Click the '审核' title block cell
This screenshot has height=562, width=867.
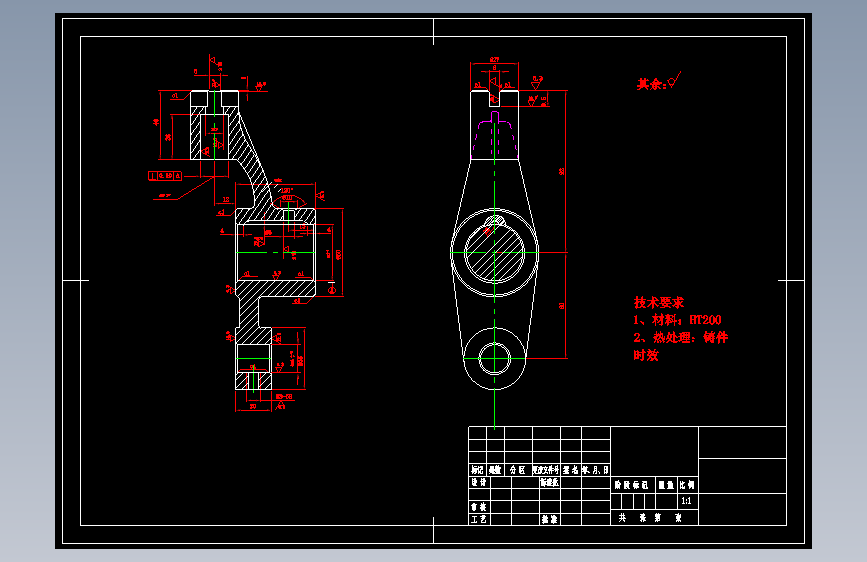pyautogui.click(x=479, y=507)
